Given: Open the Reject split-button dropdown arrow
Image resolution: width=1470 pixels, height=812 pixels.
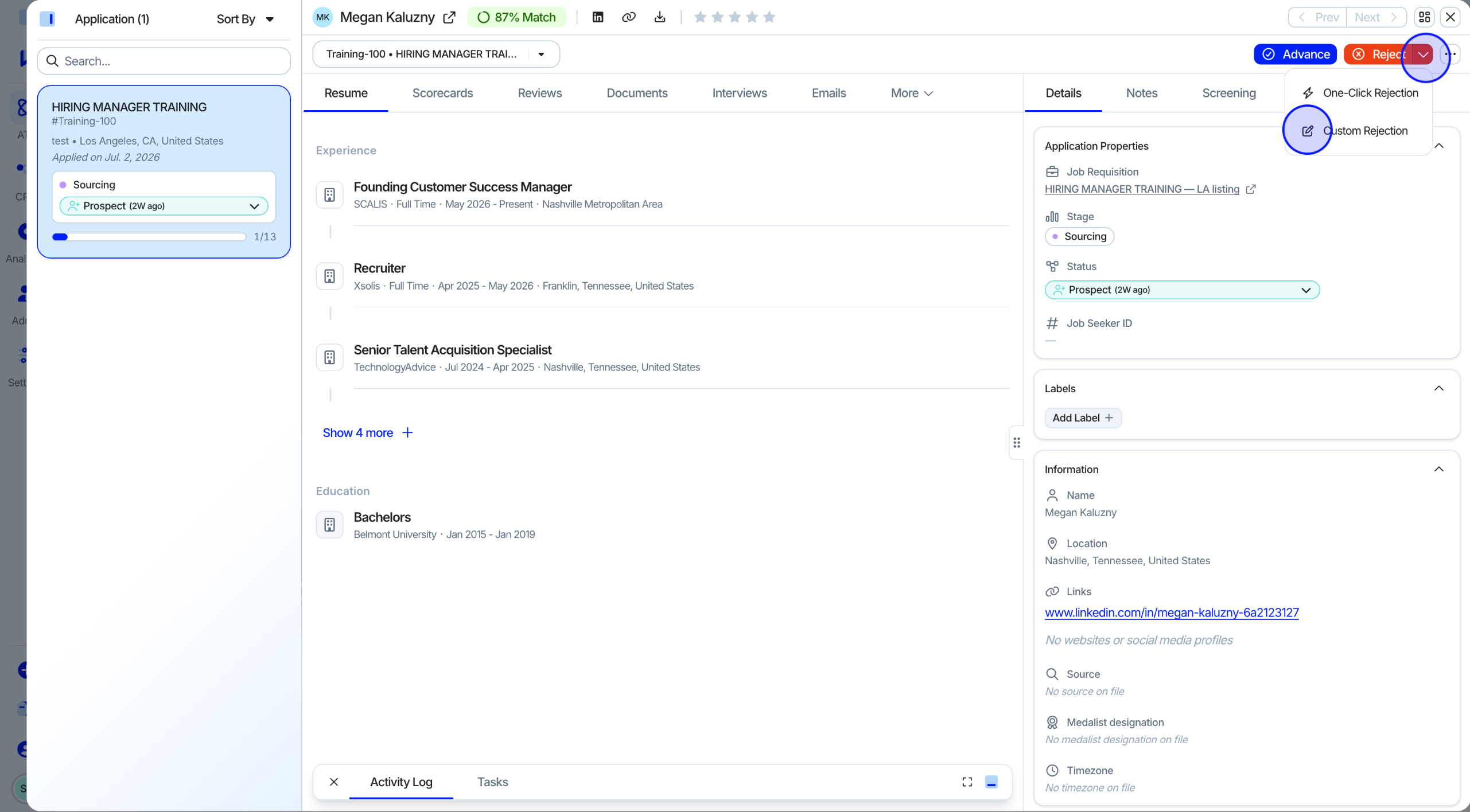Looking at the screenshot, I should tap(1423, 54).
